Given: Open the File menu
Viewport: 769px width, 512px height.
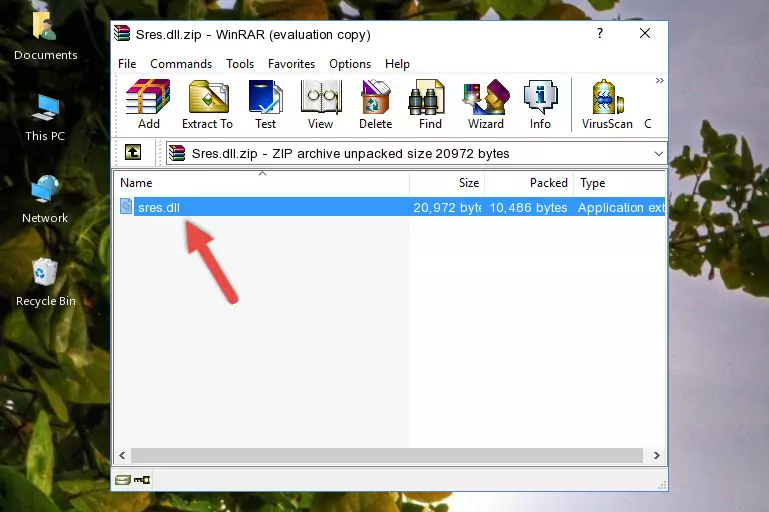Looking at the screenshot, I should pos(127,64).
